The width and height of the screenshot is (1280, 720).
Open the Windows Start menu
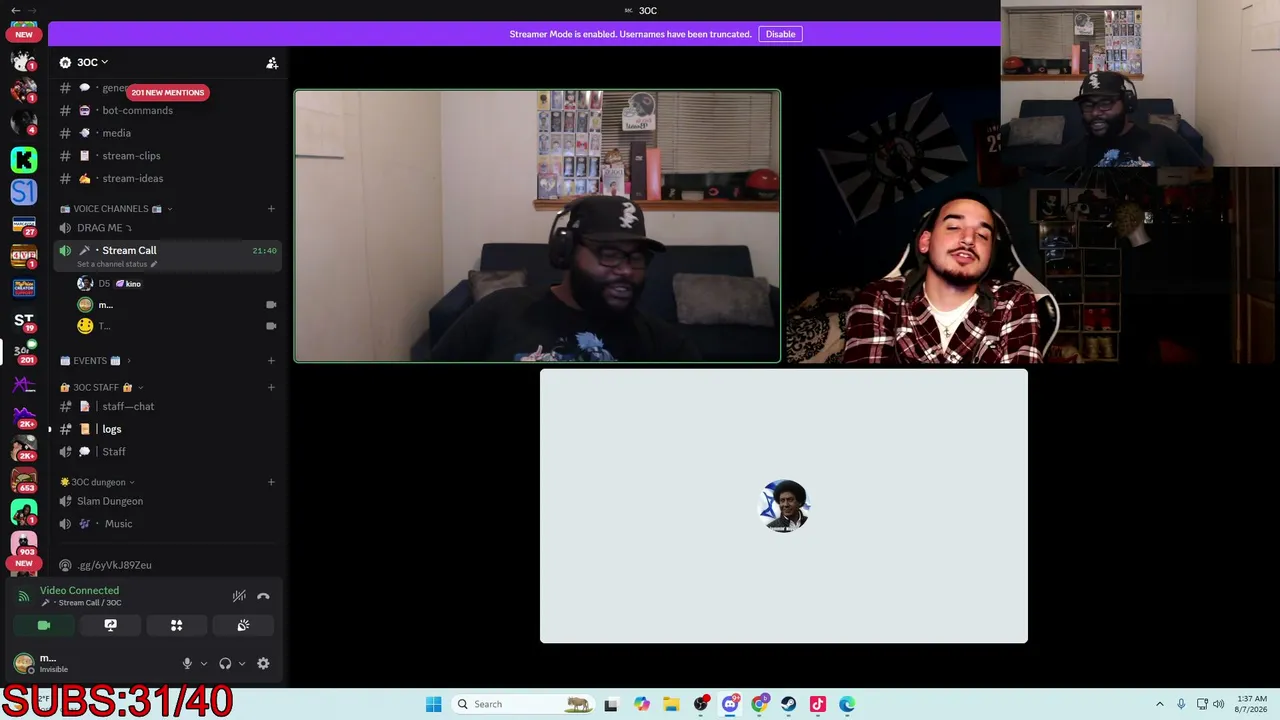click(x=433, y=704)
